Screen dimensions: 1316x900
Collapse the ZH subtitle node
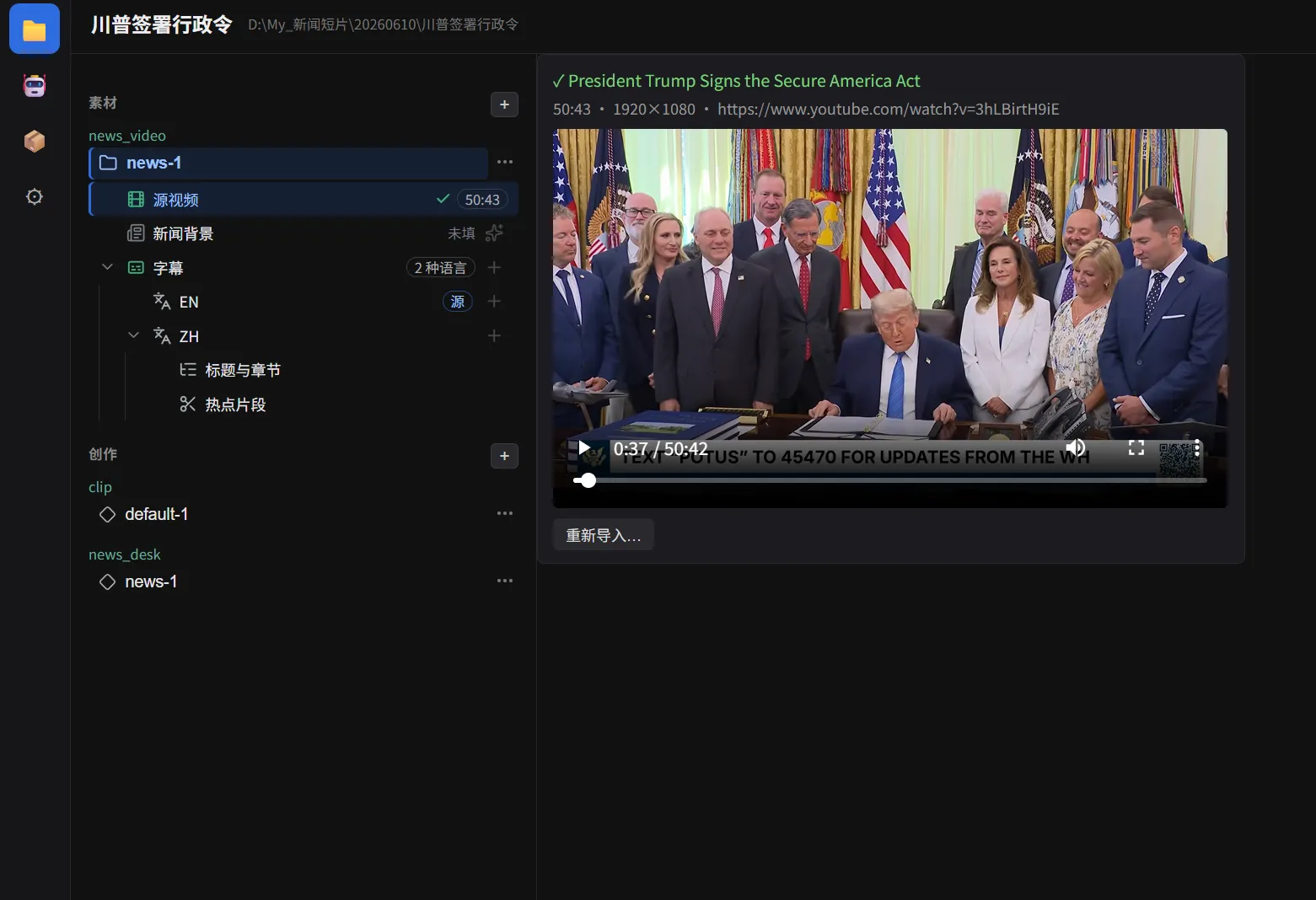pos(133,335)
